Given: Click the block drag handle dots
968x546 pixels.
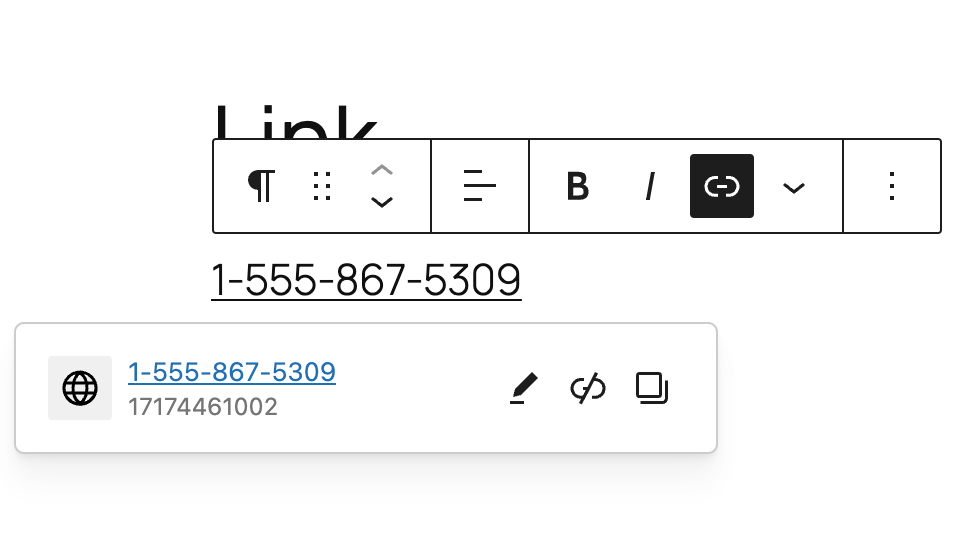Looking at the screenshot, I should (x=322, y=186).
